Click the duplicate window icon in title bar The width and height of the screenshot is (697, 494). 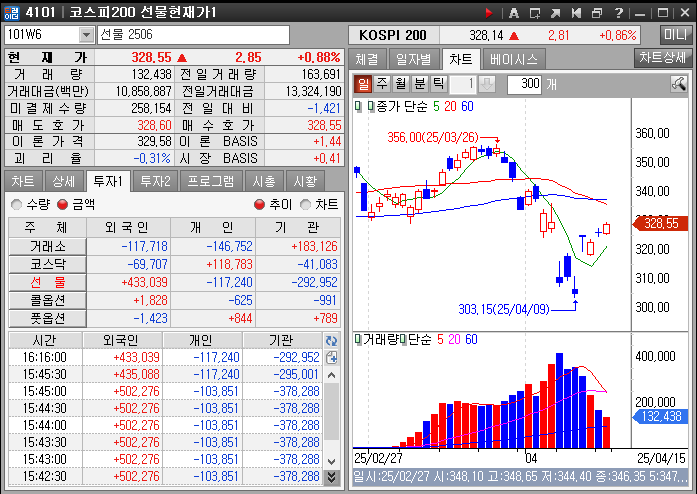(597, 12)
